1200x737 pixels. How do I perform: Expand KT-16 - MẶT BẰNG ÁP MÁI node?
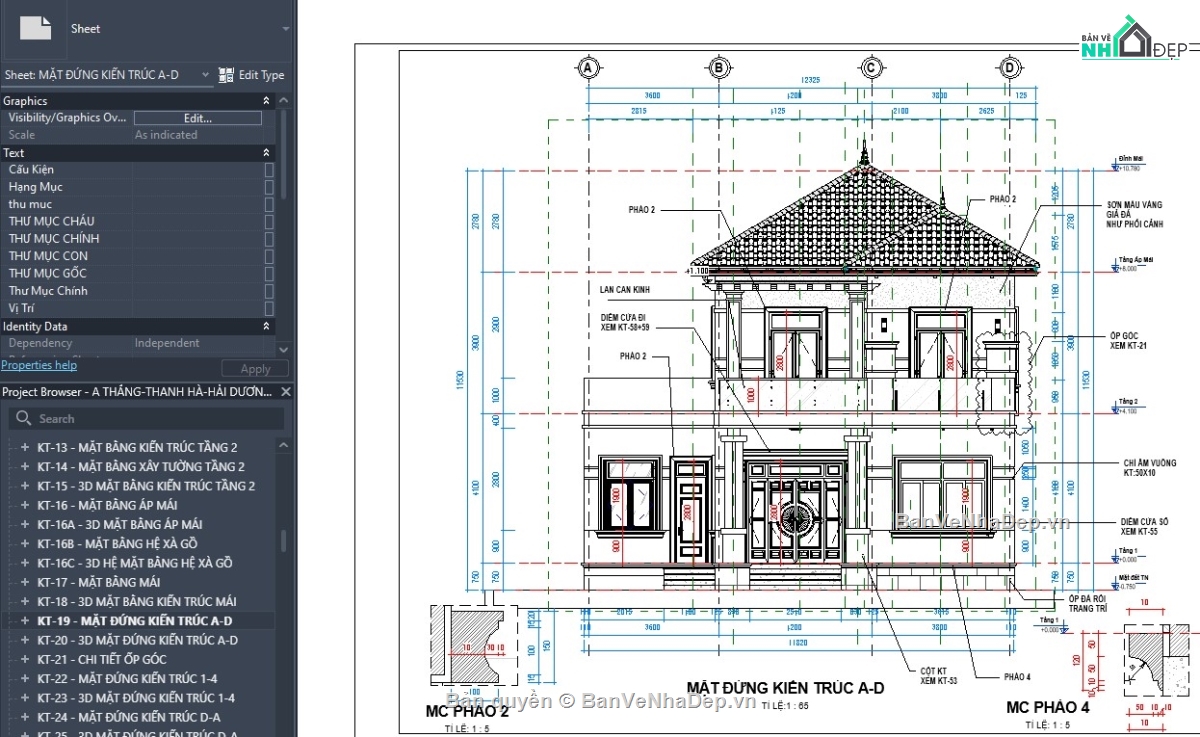tap(25, 505)
